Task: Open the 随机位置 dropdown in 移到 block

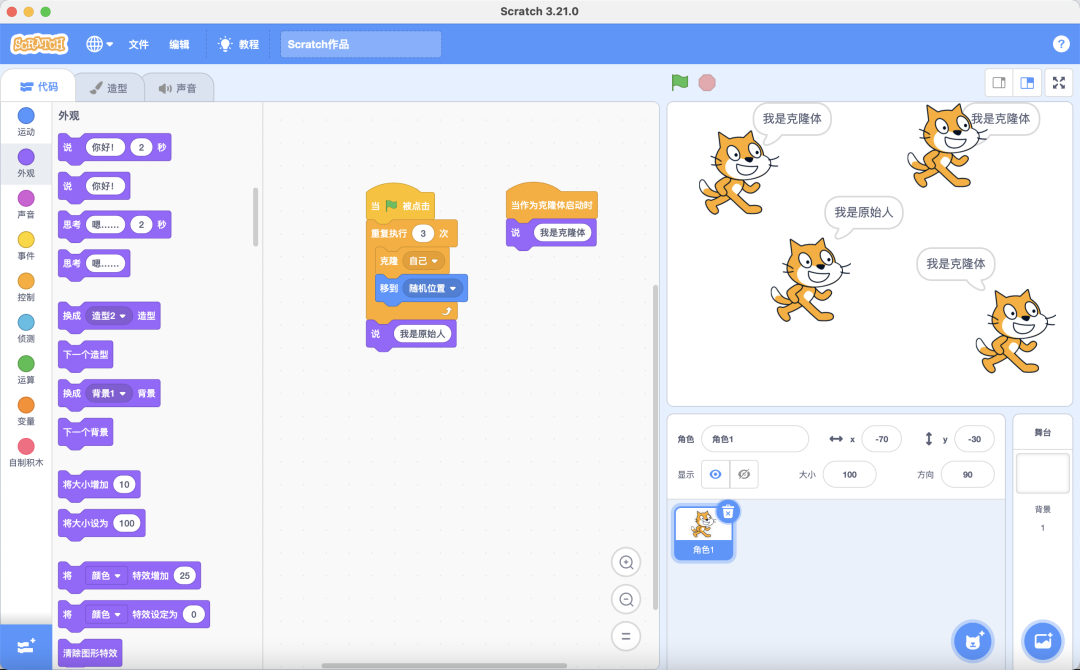Action: pyautogui.click(x=432, y=289)
